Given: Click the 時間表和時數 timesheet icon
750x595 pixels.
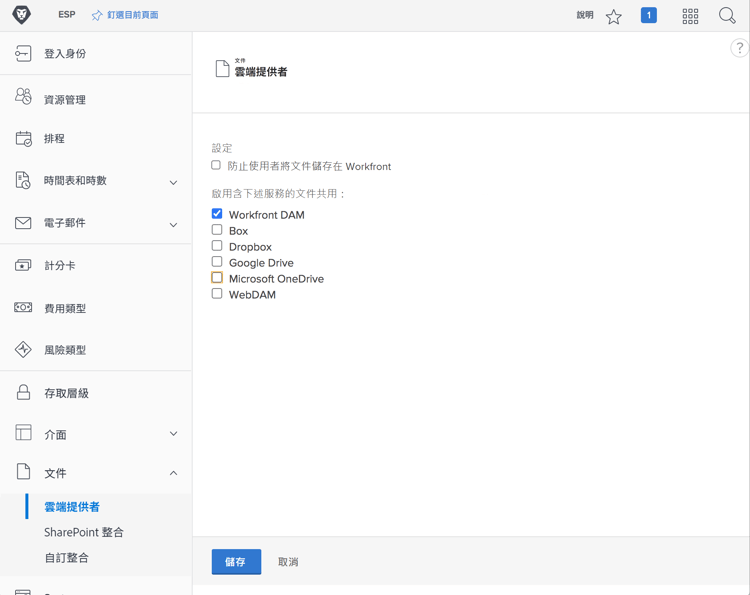Looking at the screenshot, I should (23, 180).
